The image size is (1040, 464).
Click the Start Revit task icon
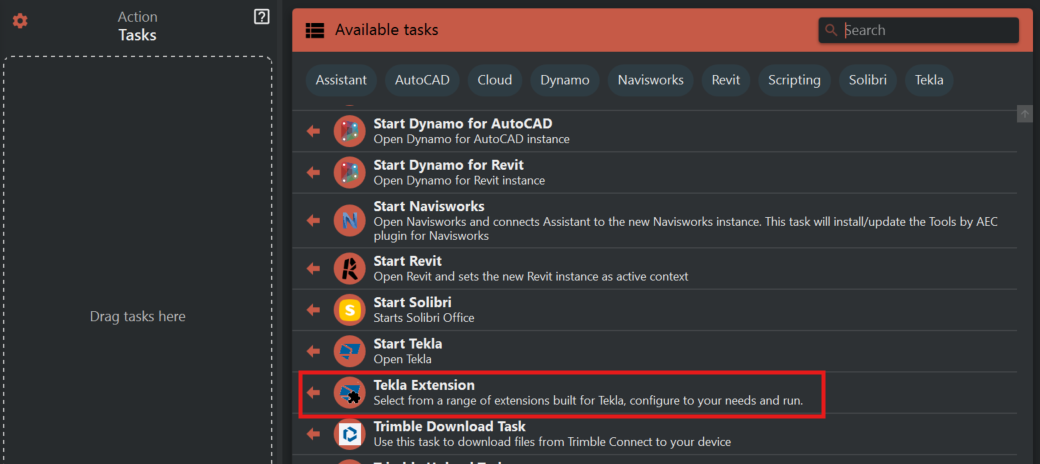point(350,268)
